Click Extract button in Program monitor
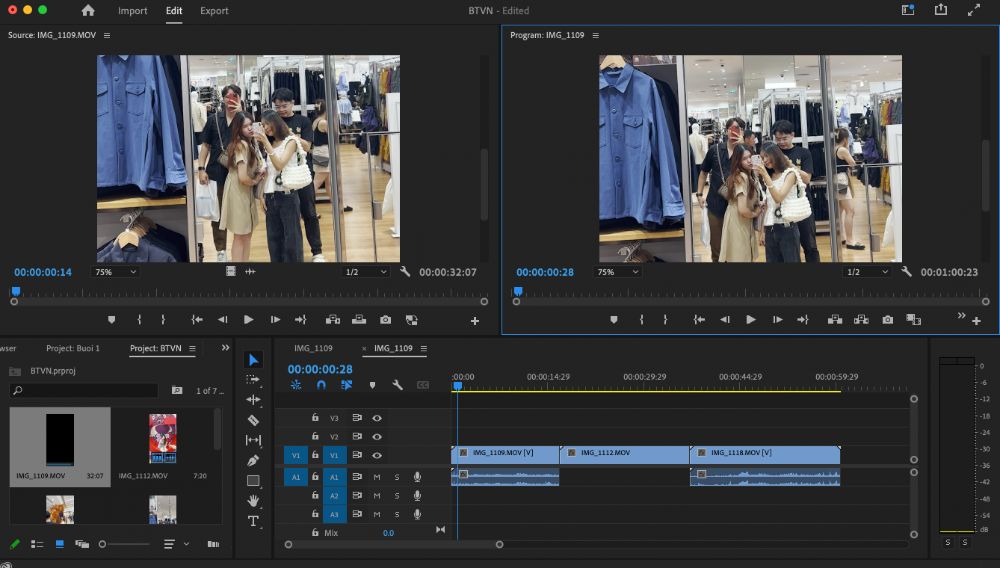 point(861,320)
